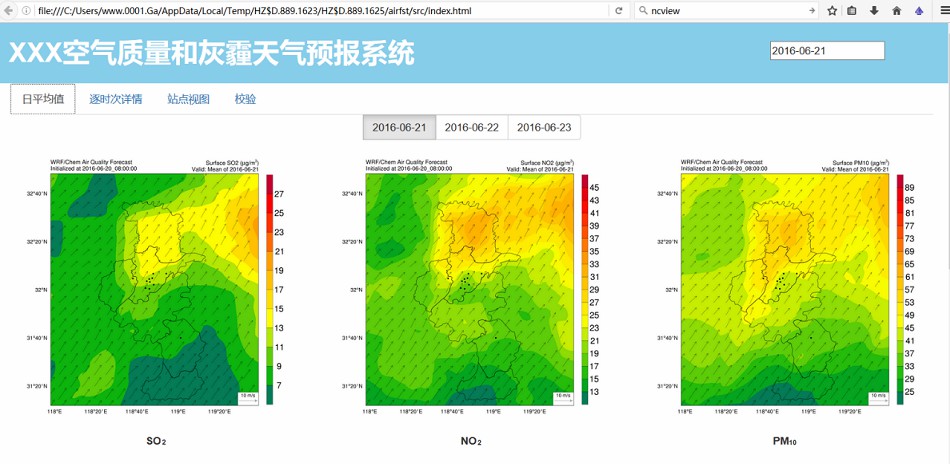Open the browser hamburger menu

[940, 11]
